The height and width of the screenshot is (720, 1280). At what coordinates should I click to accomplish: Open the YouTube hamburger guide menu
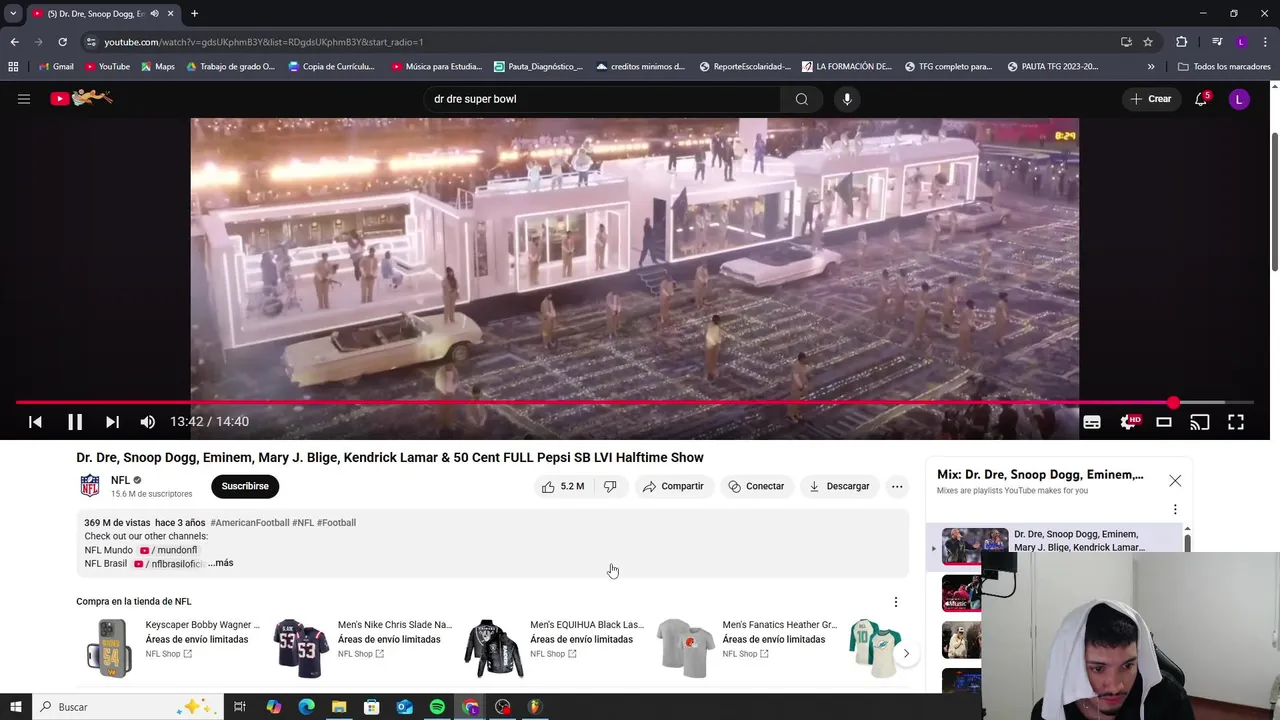point(24,99)
